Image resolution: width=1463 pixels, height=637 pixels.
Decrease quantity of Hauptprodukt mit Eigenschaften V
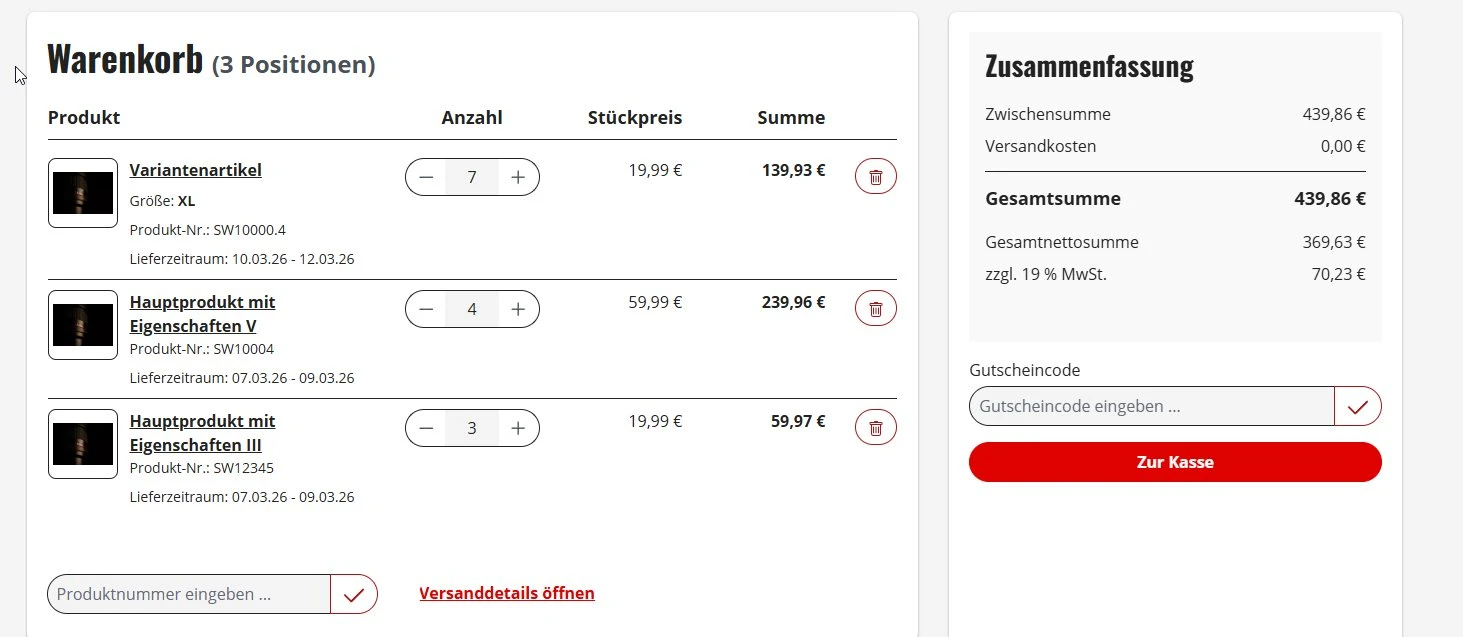425,309
